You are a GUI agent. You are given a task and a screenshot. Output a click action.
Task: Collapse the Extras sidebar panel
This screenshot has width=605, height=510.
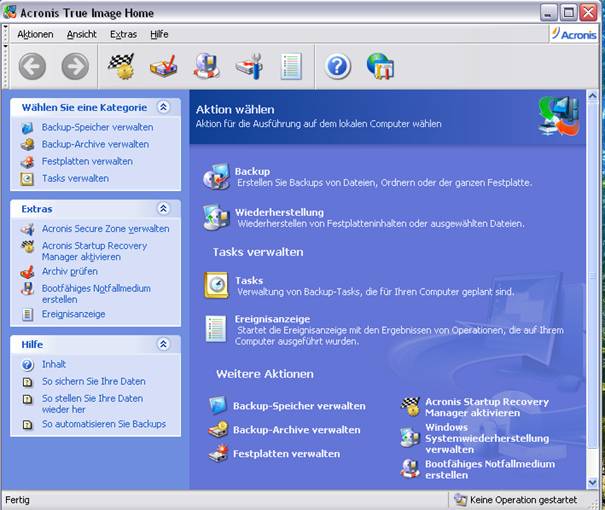click(x=163, y=209)
